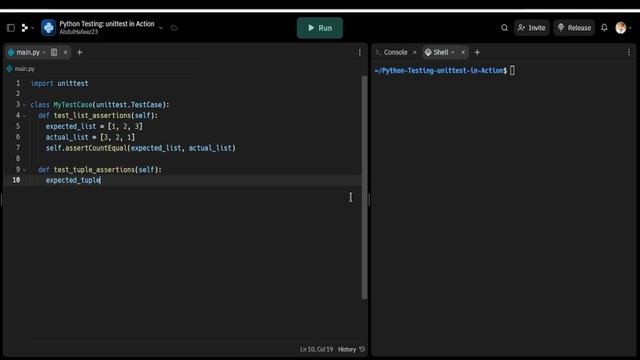Screen dimensions: 640x360
Task: Open the right pane three-dot menu
Action: (629, 52)
